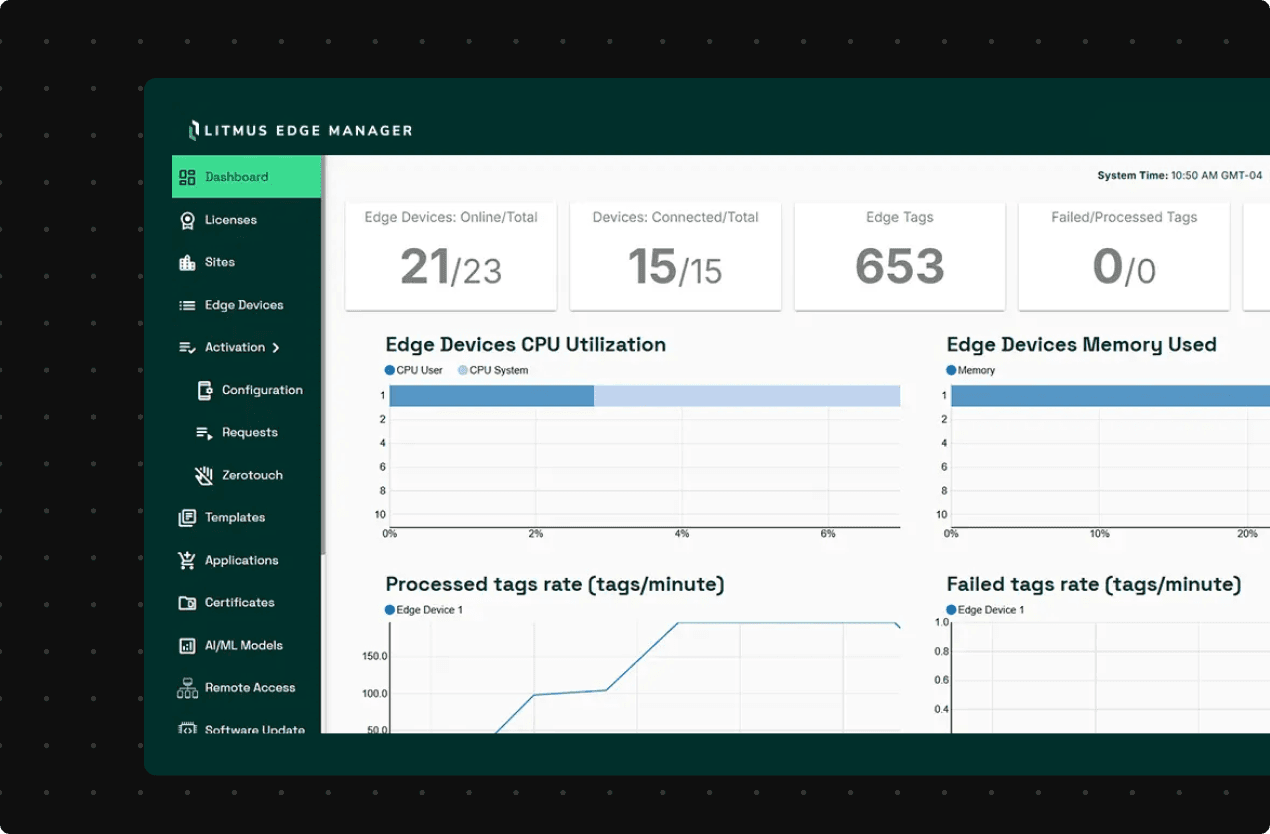Click the Configuration device icon
The height and width of the screenshot is (834, 1270).
tap(204, 390)
